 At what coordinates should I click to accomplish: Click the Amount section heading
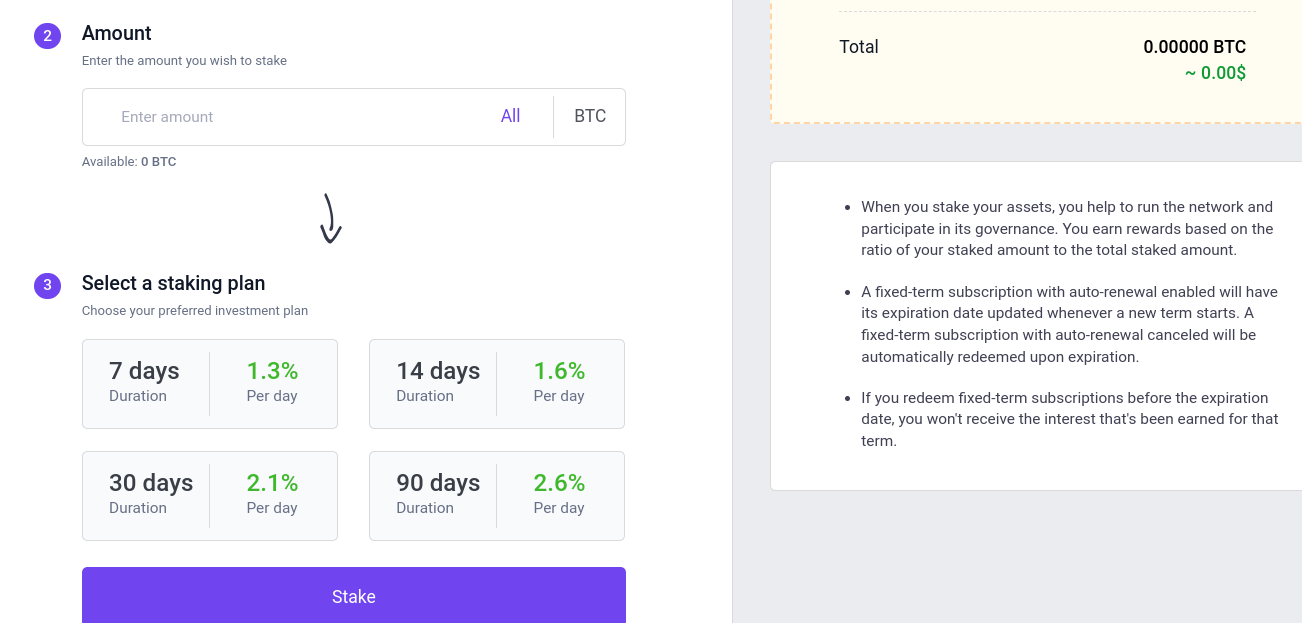click(117, 33)
